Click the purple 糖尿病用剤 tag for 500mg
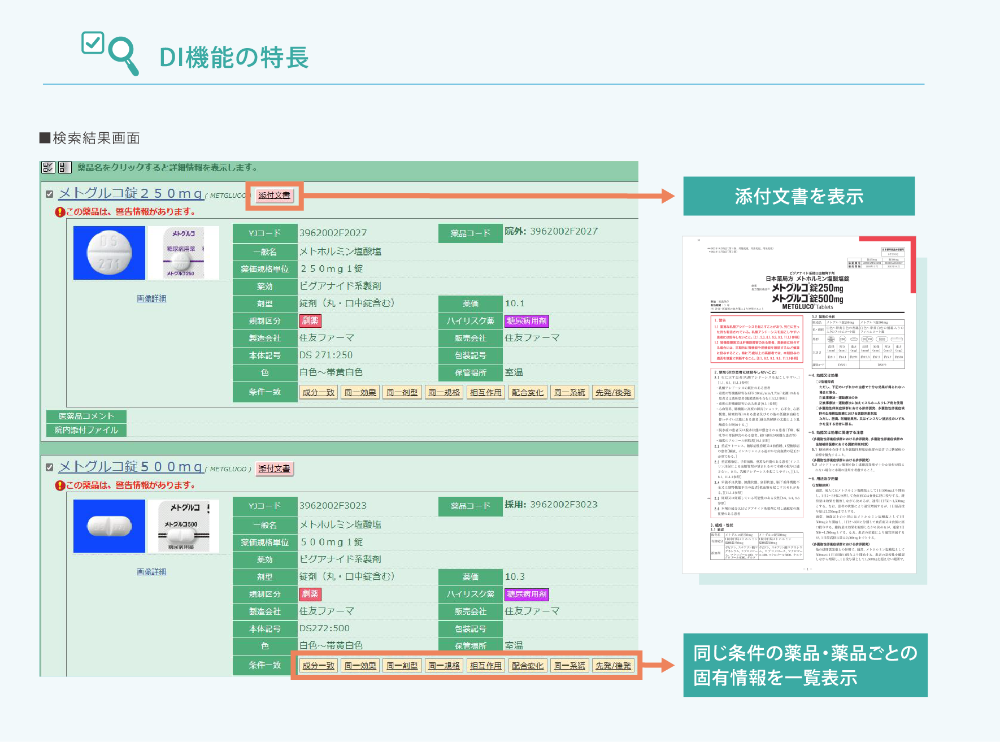1000x742 pixels. tap(527, 594)
